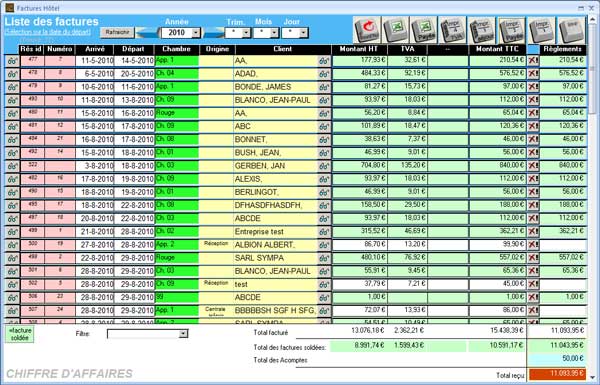600x385 pixels.
Task: Click the 'Montant TTC' column header
Action: (x=497, y=49)
